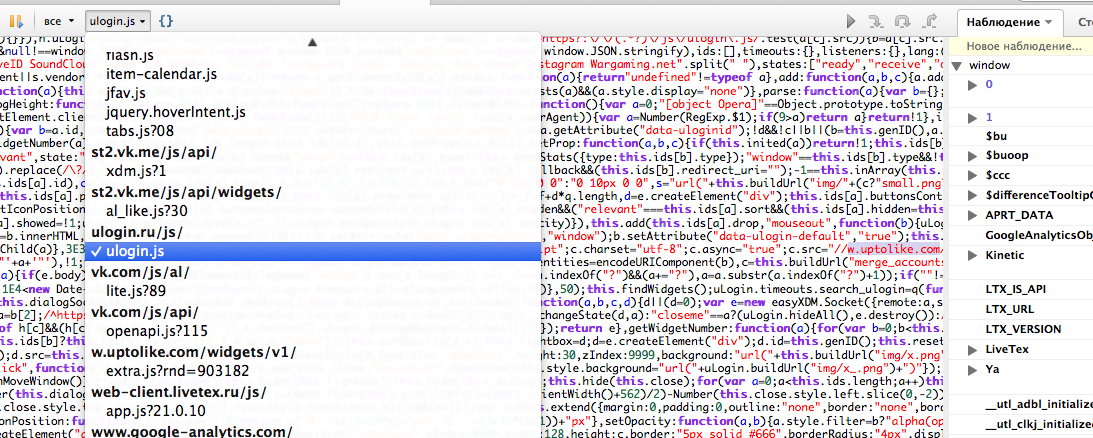The image size is (1093, 438).
Task: Expand the APRT_DATA property
Action: (974, 216)
